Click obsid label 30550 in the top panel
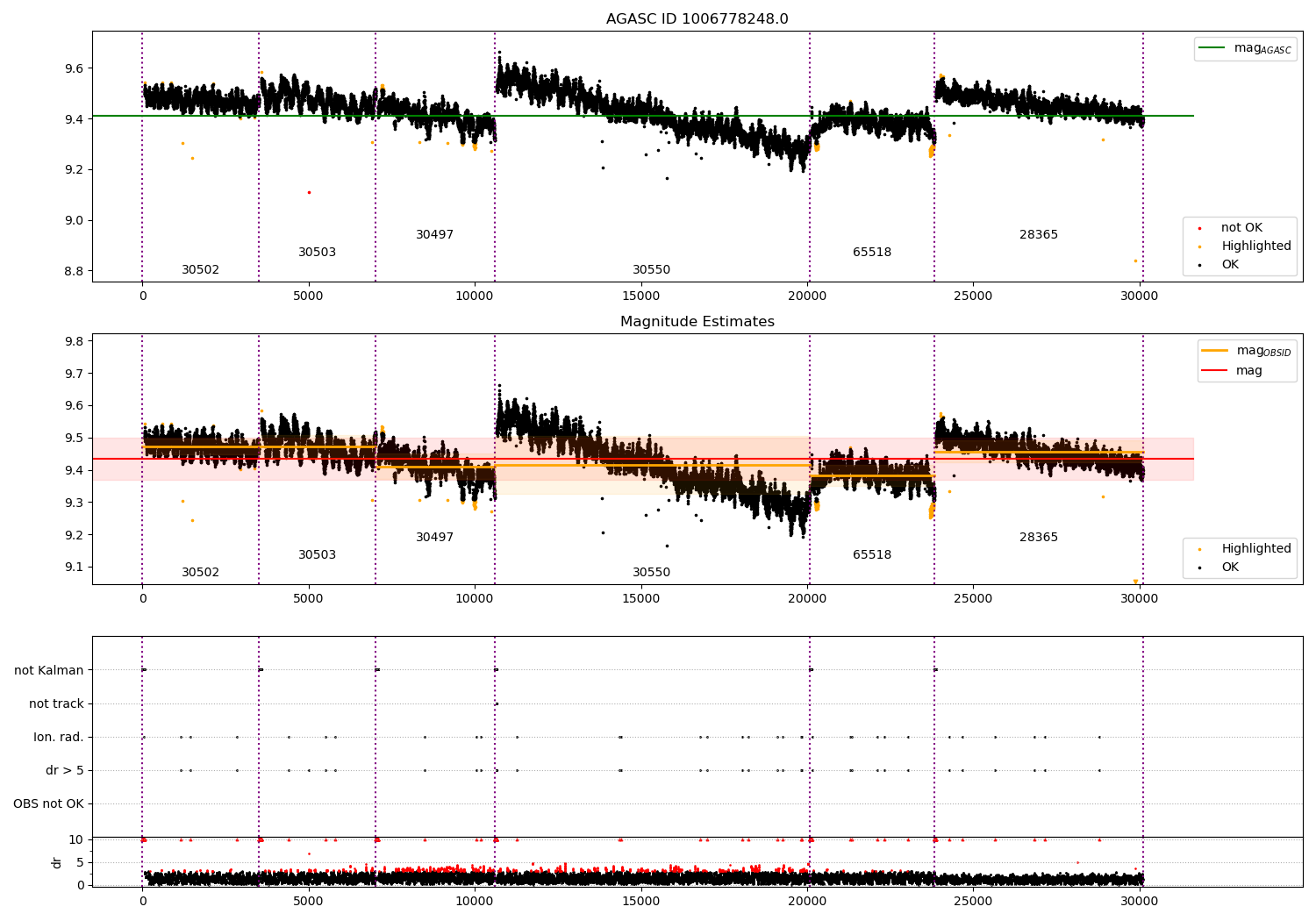This screenshot has height=921, width=1316. 651,270
